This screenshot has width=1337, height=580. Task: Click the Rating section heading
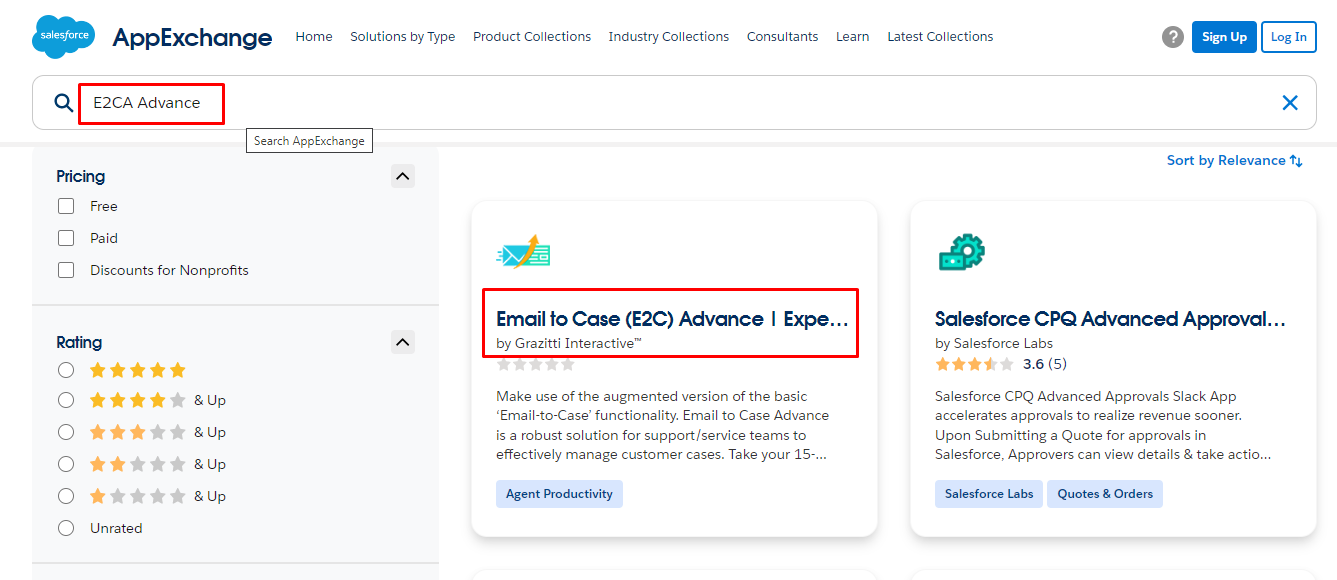(x=79, y=342)
